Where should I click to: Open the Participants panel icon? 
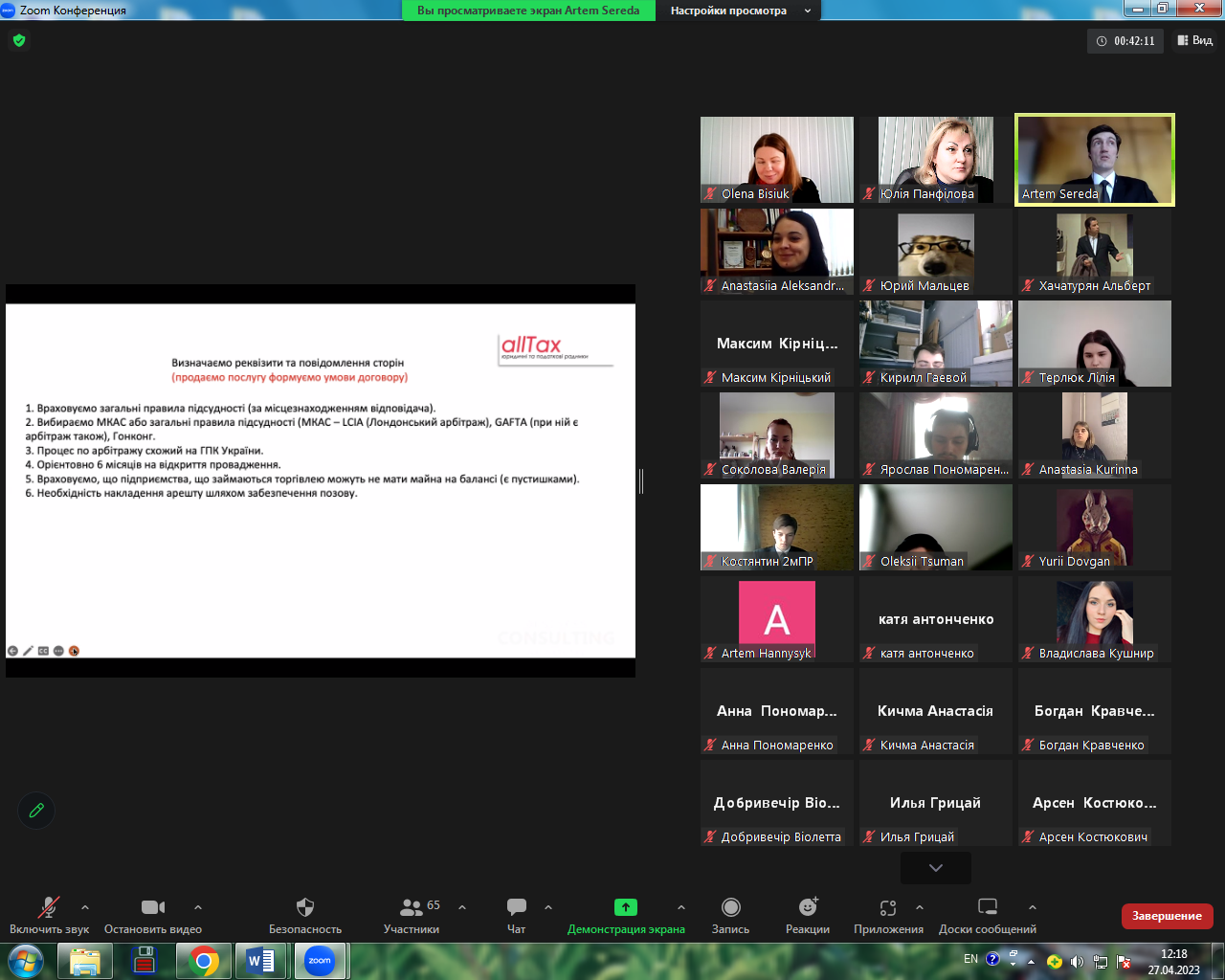(412, 907)
